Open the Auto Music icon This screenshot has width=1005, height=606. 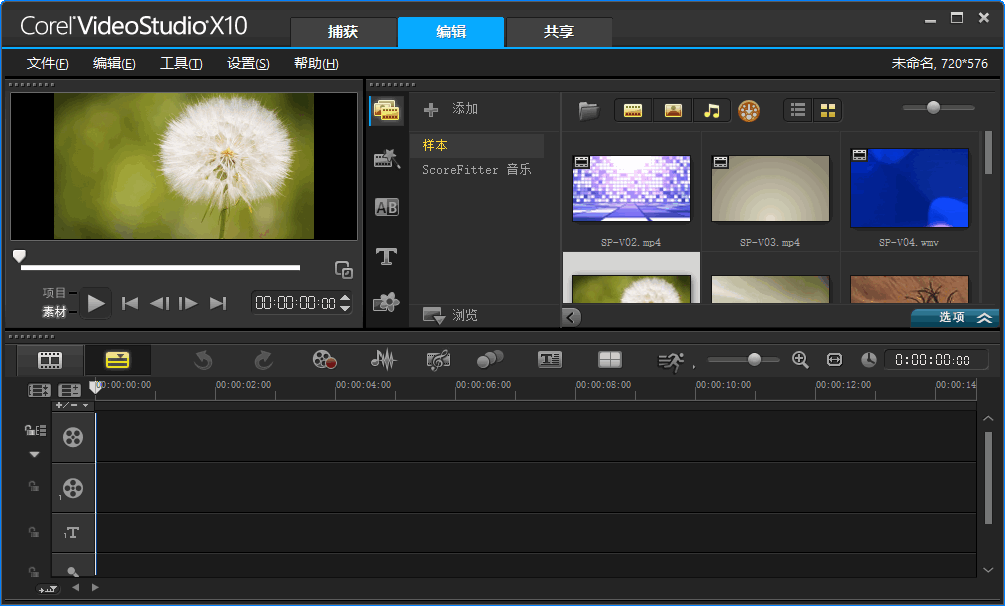click(438, 360)
